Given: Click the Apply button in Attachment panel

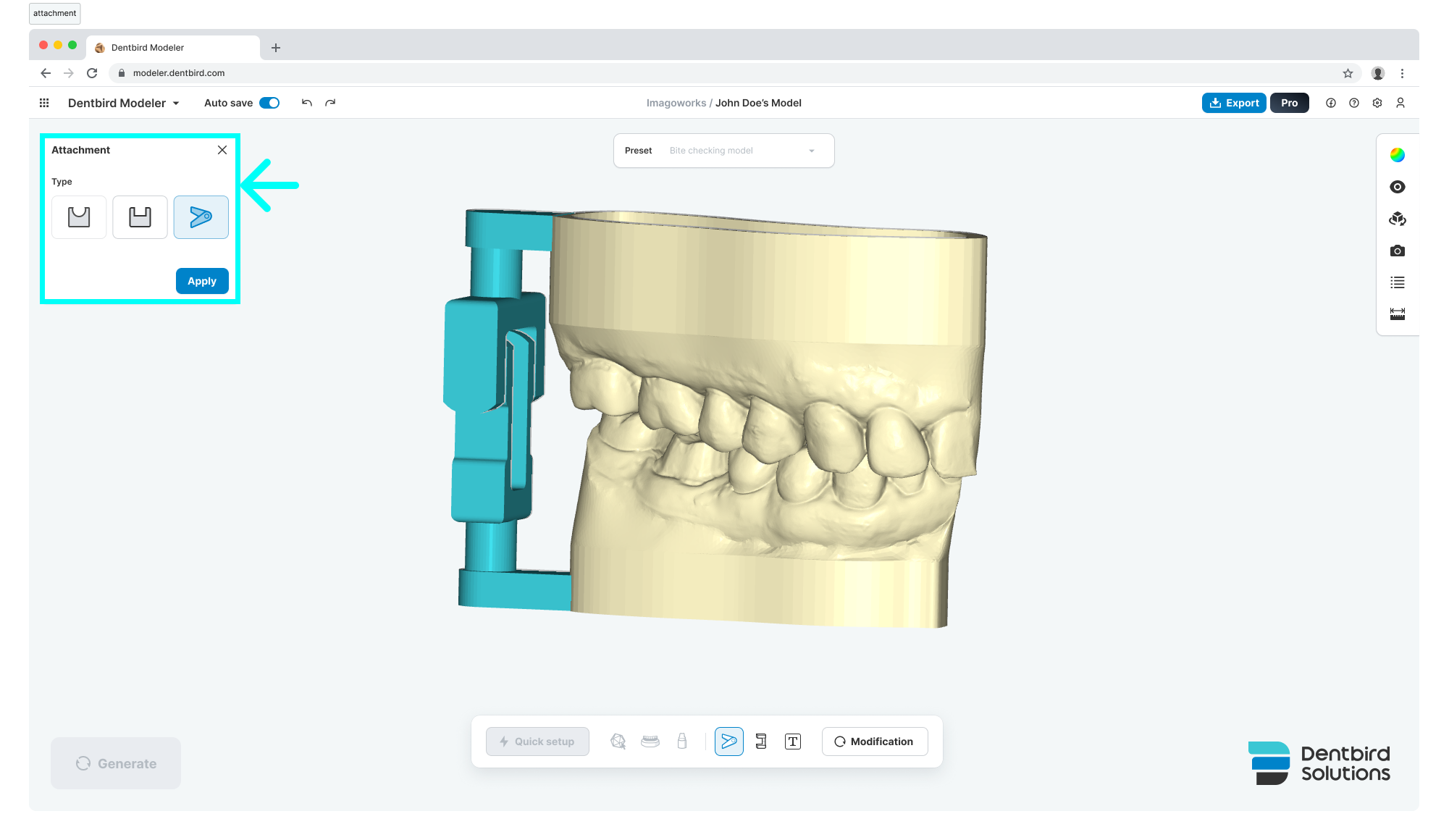Looking at the screenshot, I should pos(202,281).
